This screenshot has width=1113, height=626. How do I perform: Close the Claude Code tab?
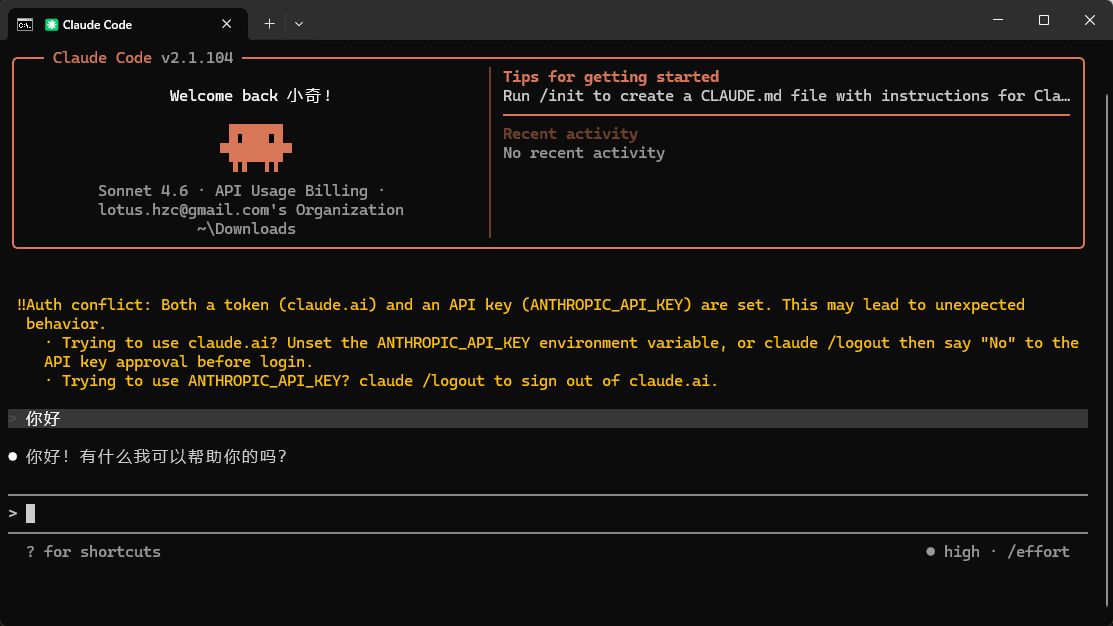click(226, 24)
